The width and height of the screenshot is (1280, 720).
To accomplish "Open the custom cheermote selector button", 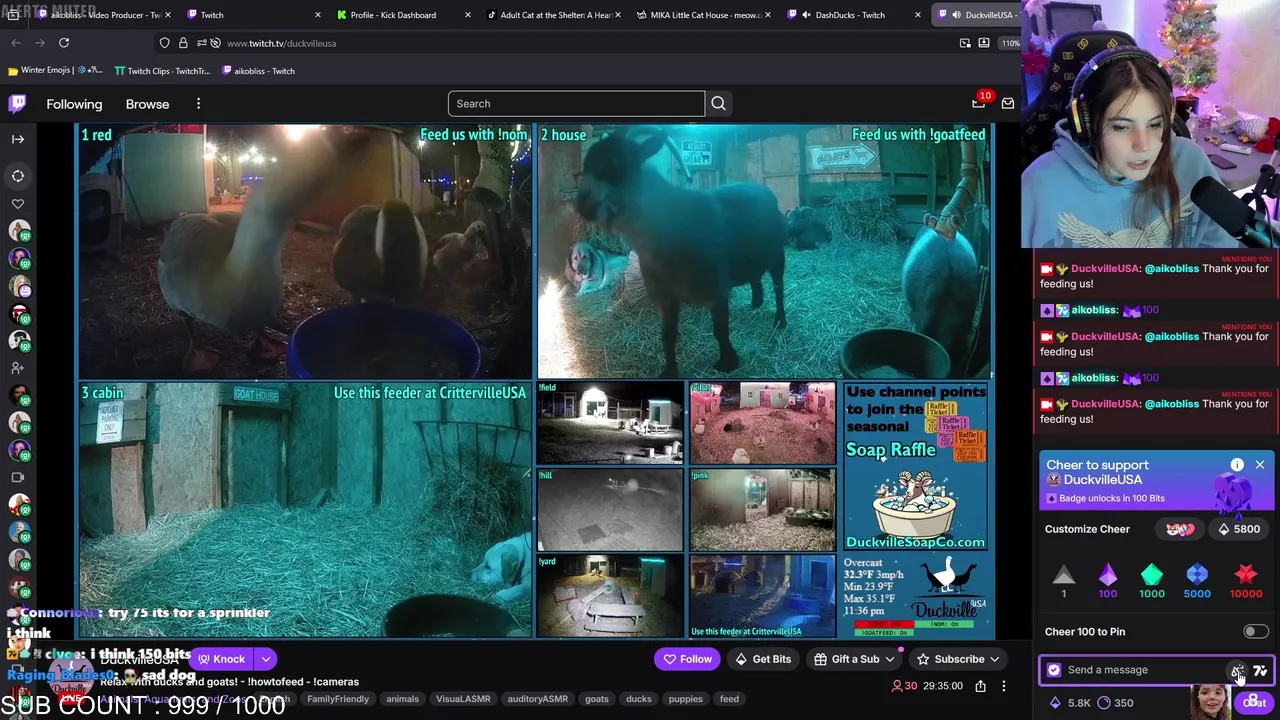I will pos(1180,529).
